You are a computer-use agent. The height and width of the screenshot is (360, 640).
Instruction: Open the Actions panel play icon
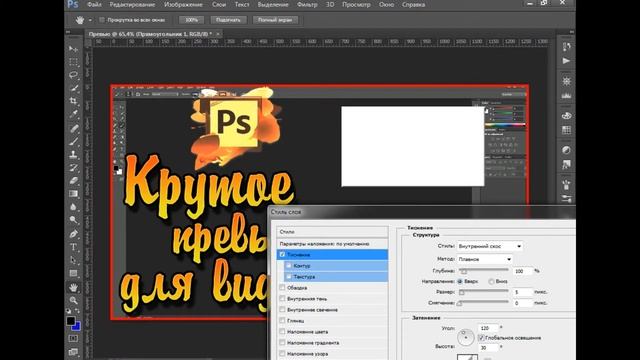tap(566, 61)
